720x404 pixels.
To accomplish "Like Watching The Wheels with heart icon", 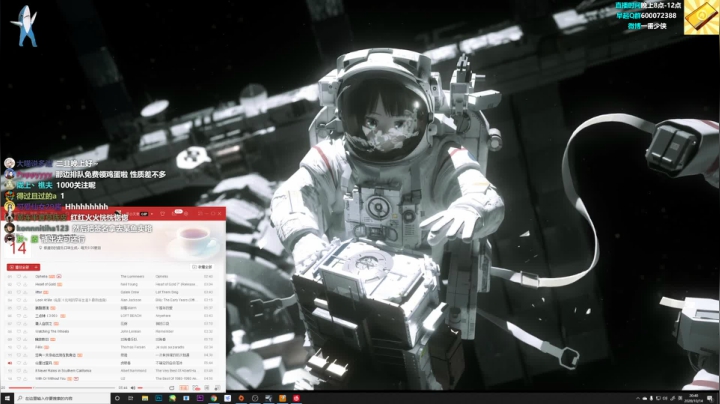I will click(19, 331).
